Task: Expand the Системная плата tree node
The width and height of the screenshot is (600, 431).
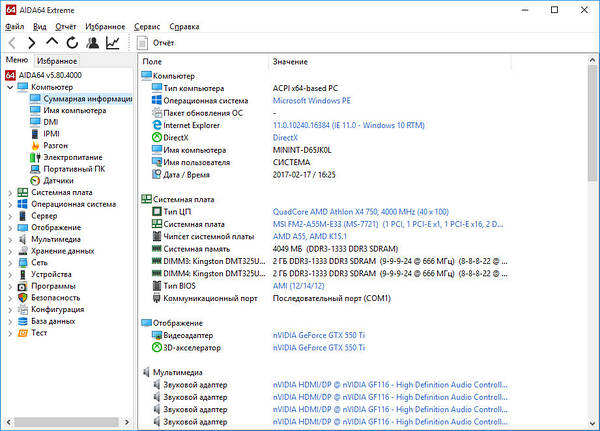Action: (x=10, y=193)
